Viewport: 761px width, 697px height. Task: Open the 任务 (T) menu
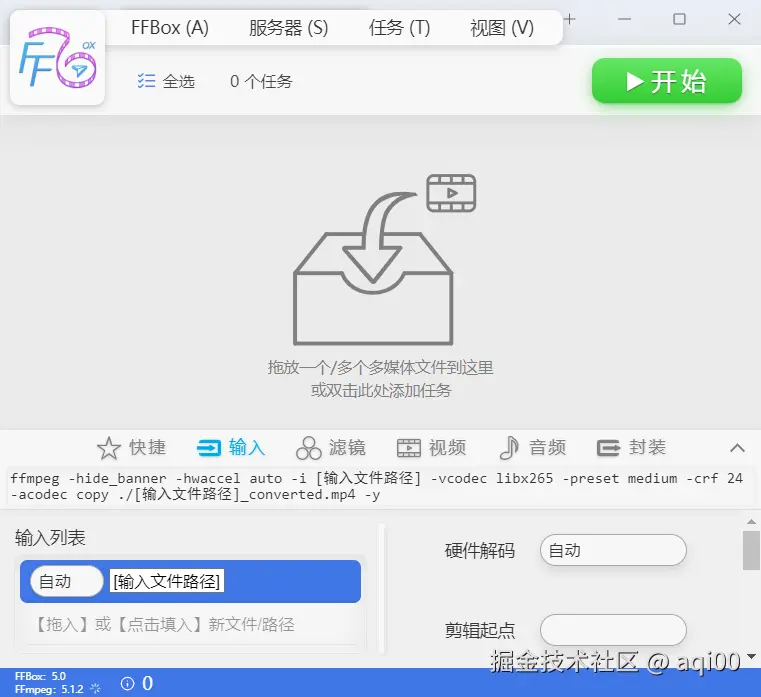(399, 28)
